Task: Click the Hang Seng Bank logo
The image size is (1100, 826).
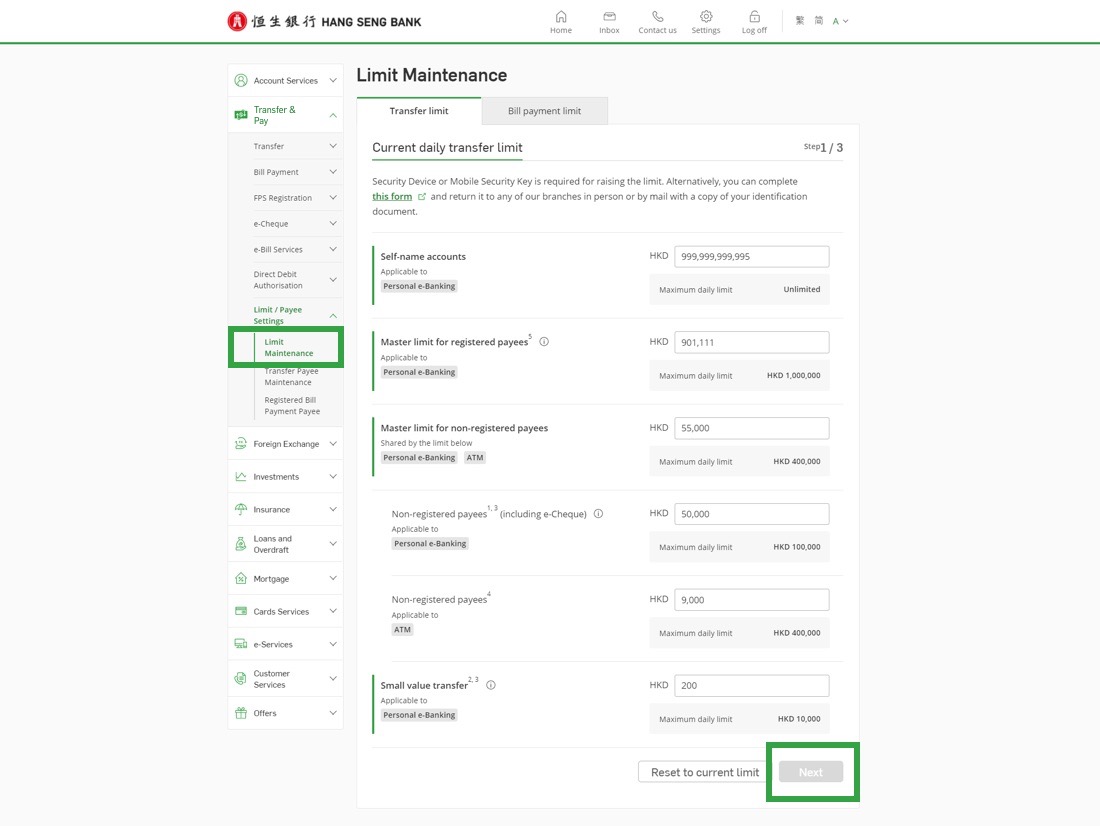Action: pos(324,21)
